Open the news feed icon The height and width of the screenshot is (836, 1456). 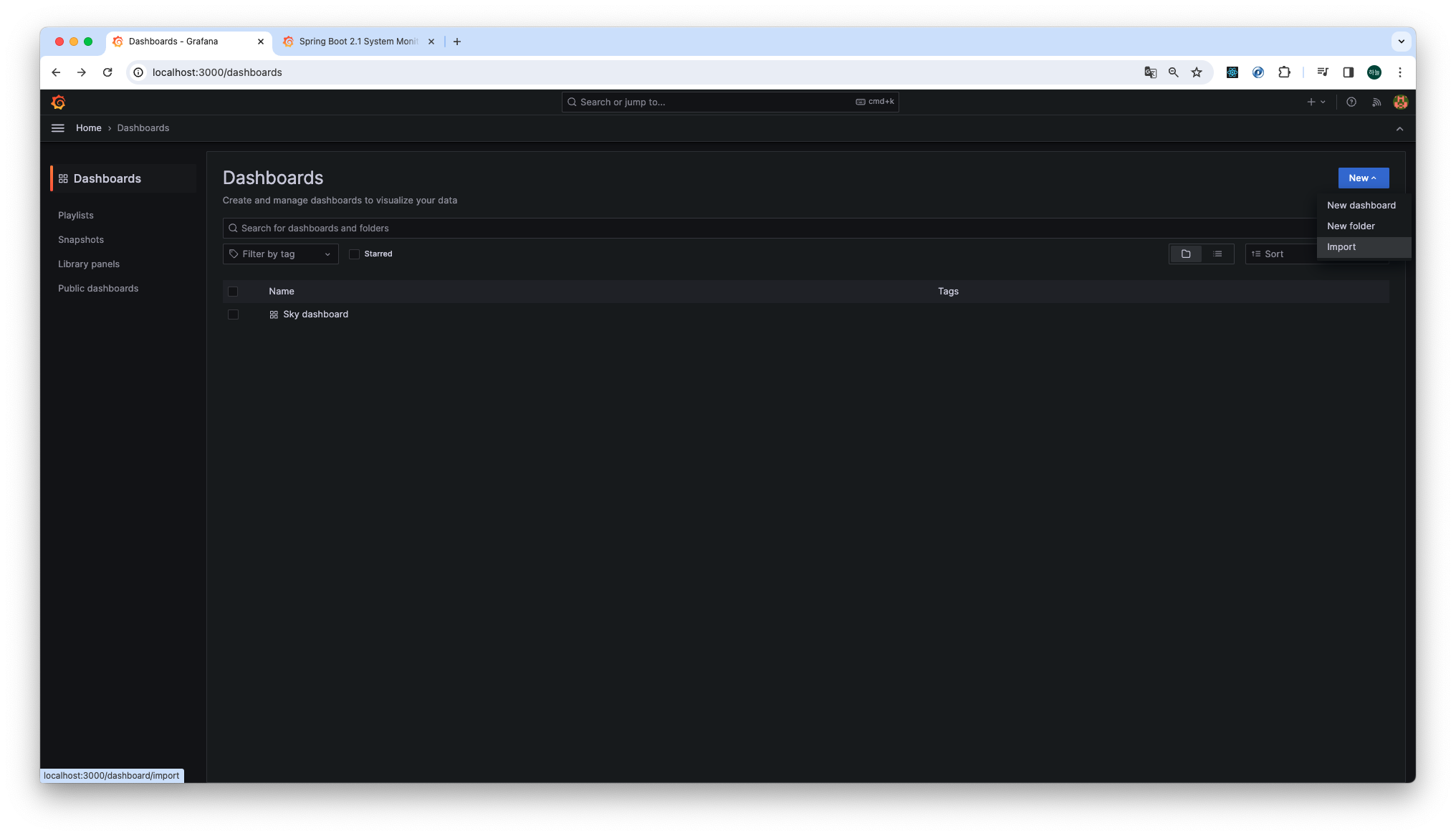pos(1376,102)
